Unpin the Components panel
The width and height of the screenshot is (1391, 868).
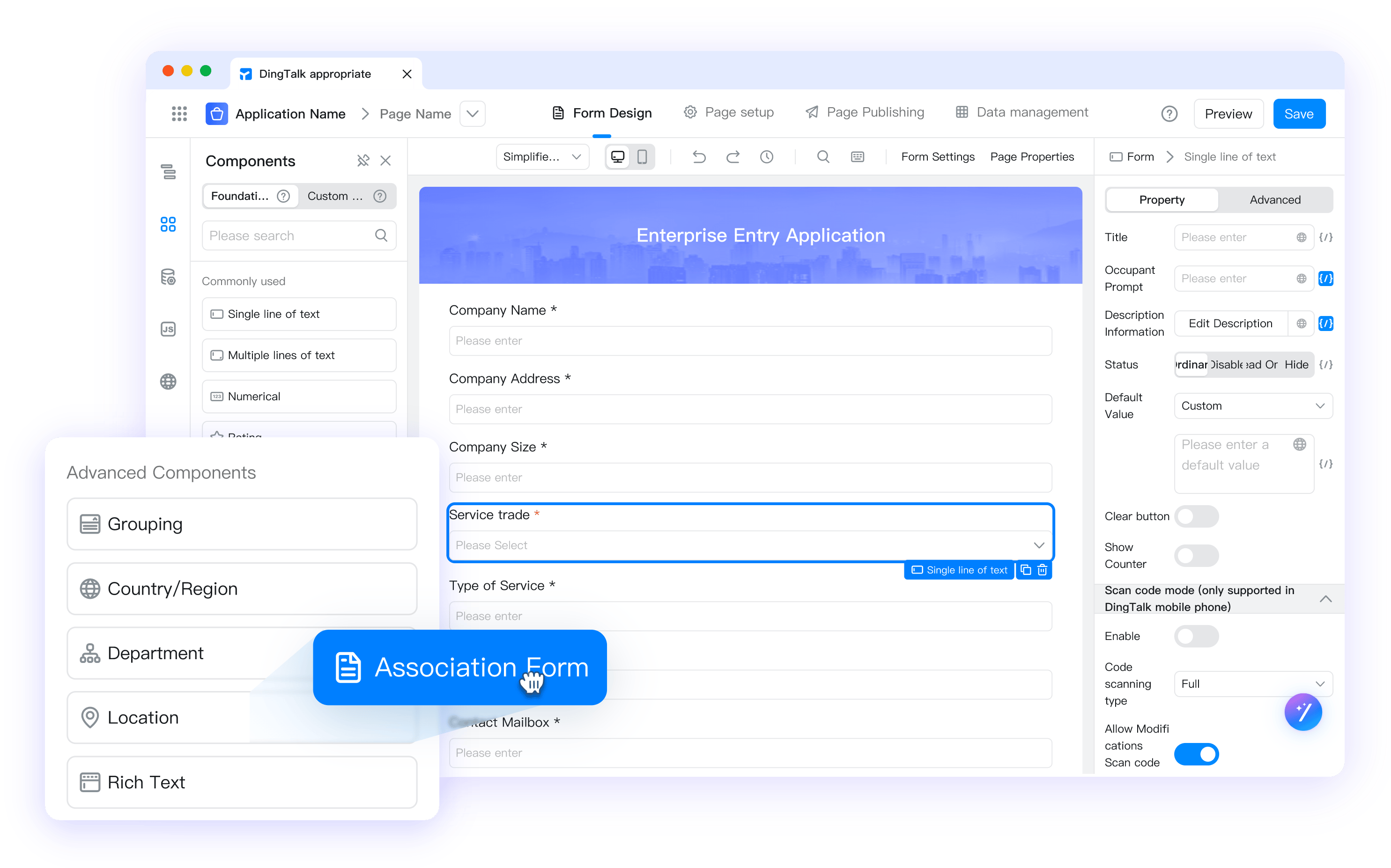[x=363, y=161]
